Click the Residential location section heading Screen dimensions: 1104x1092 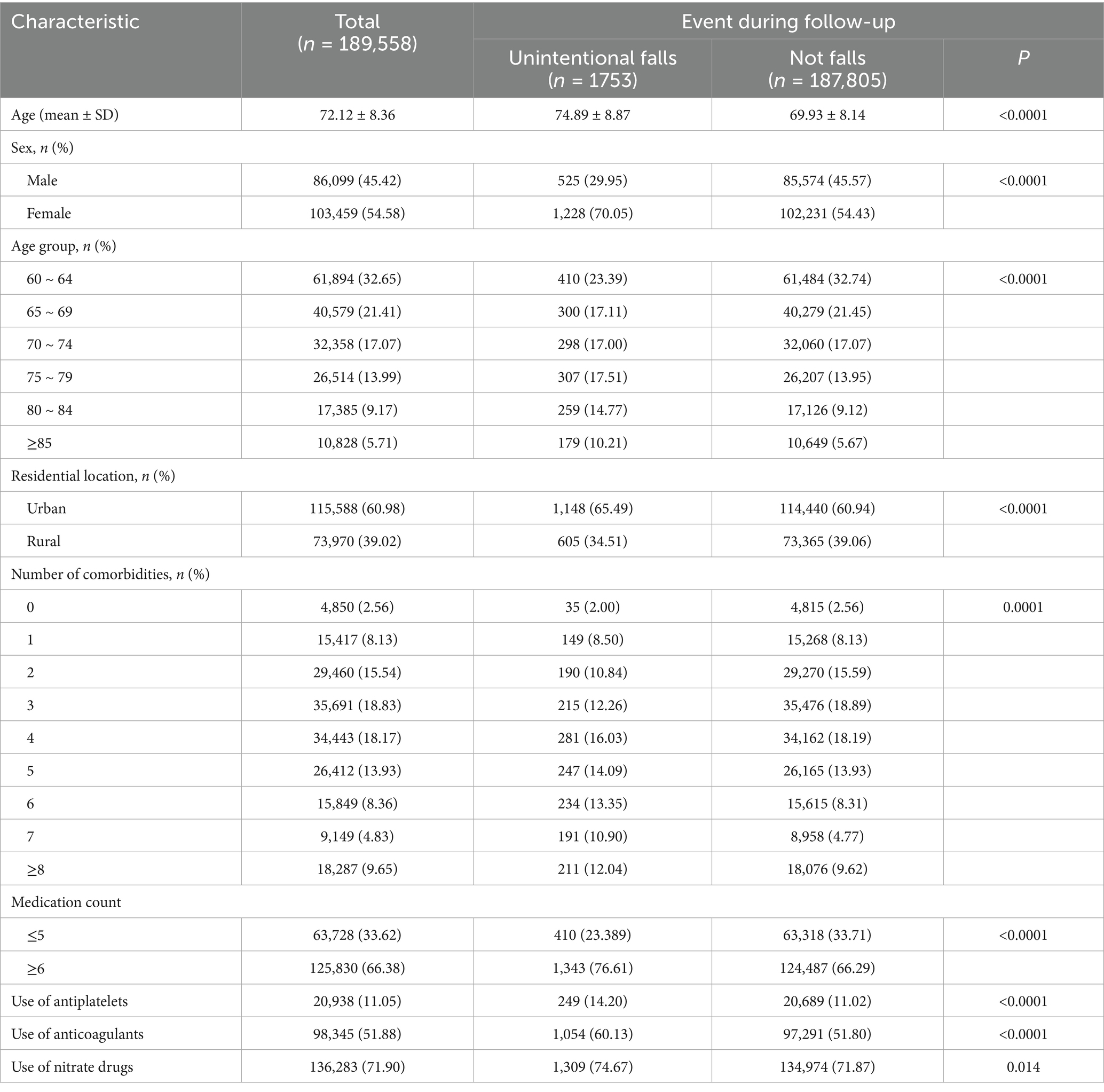pos(92,476)
